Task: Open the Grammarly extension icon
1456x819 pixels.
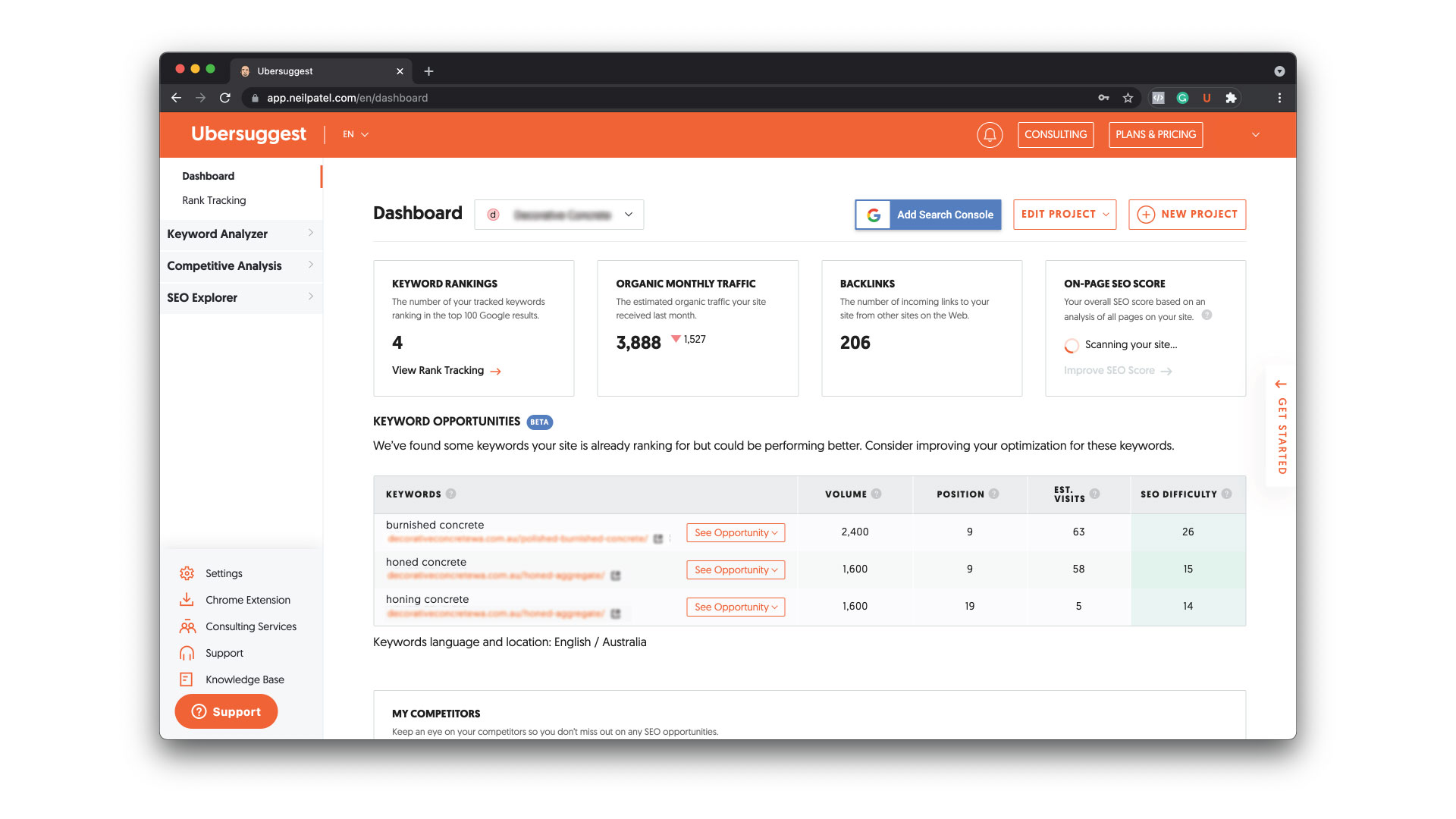Action: point(1182,98)
